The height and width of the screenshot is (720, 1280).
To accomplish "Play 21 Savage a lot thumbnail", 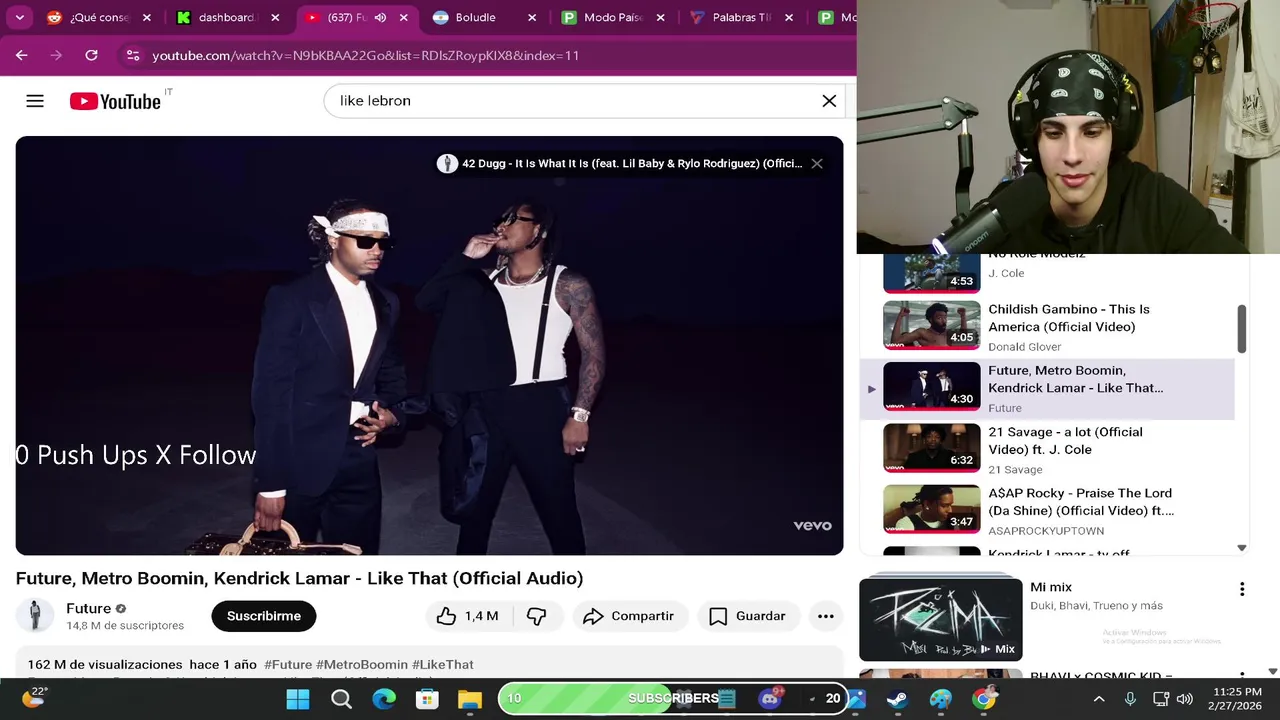I will coord(931,448).
